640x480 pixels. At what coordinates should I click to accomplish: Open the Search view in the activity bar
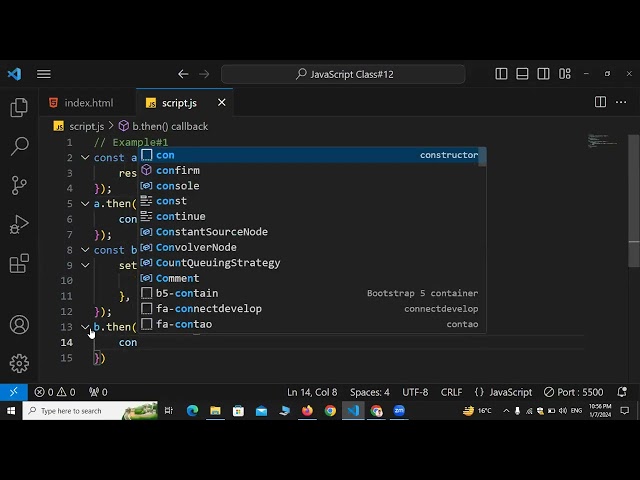point(19,146)
